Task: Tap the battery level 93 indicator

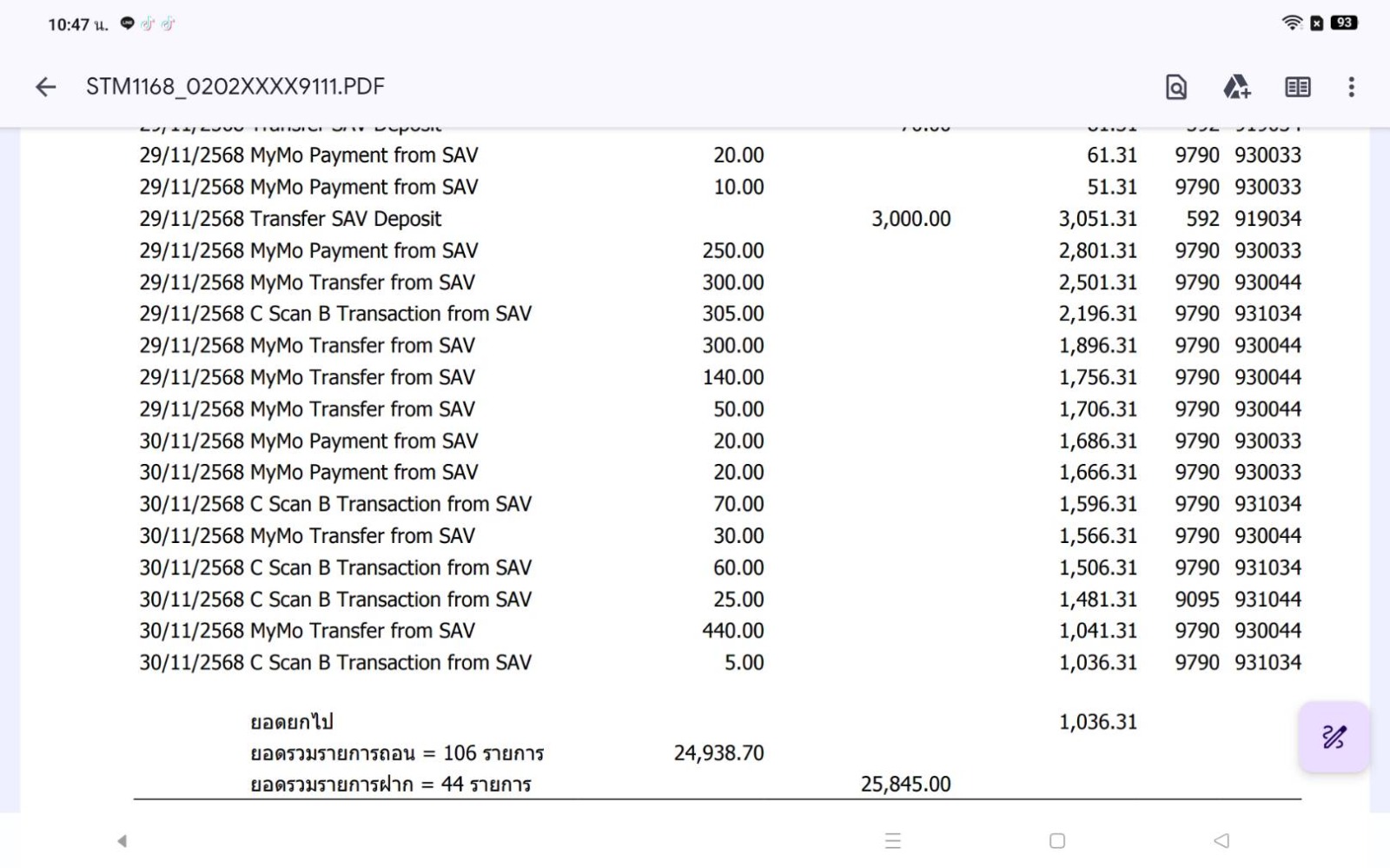Action: [1343, 23]
